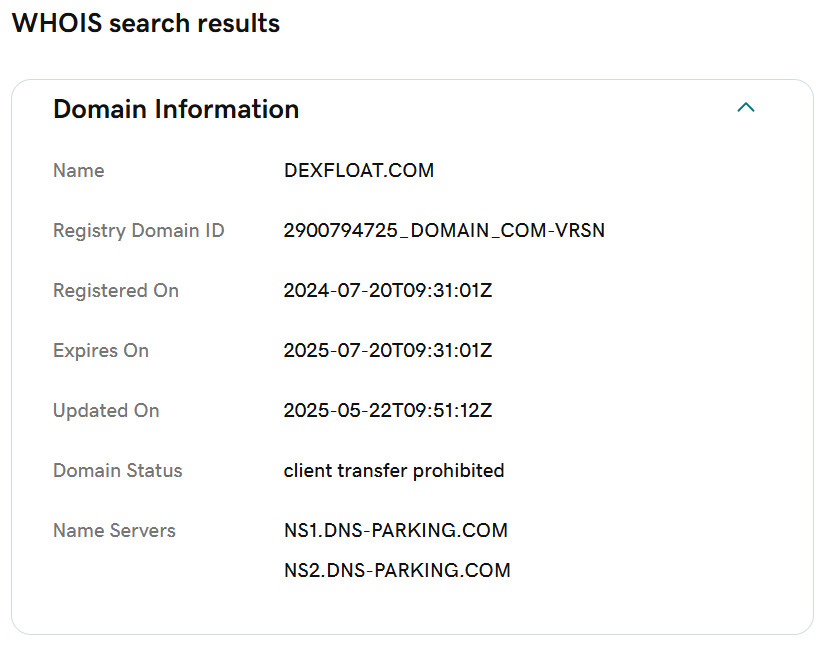
Task: Click the Domain Status label
Action: [x=117, y=471]
